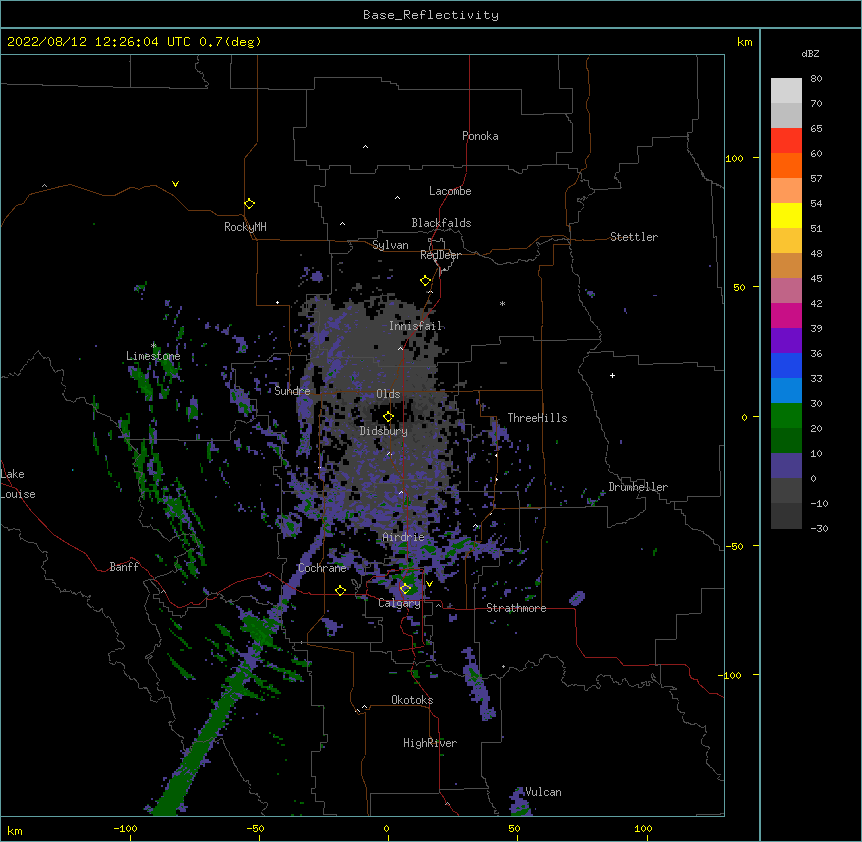Click the Banff town label

(124, 567)
